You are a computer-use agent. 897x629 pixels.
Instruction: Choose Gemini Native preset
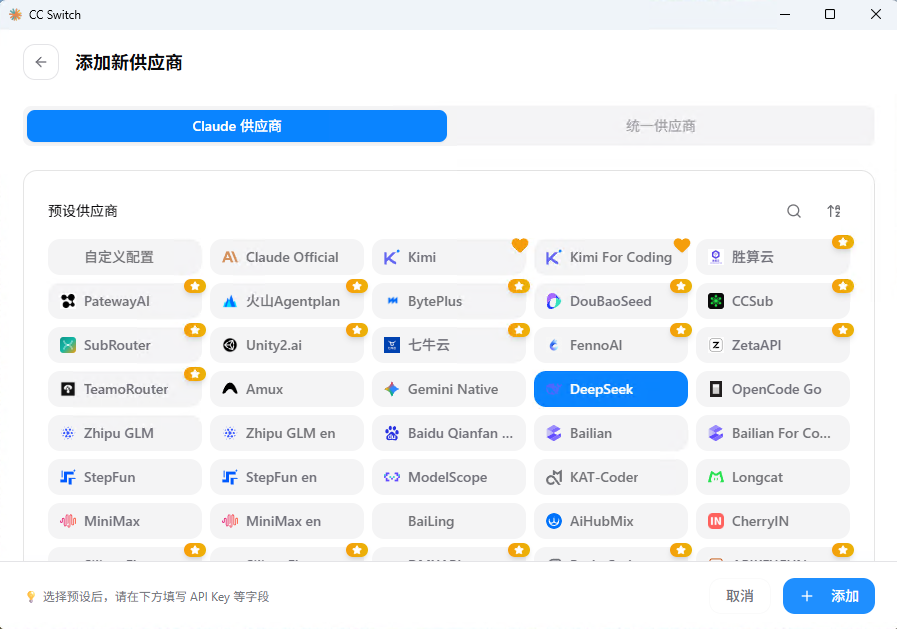pos(448,389)
